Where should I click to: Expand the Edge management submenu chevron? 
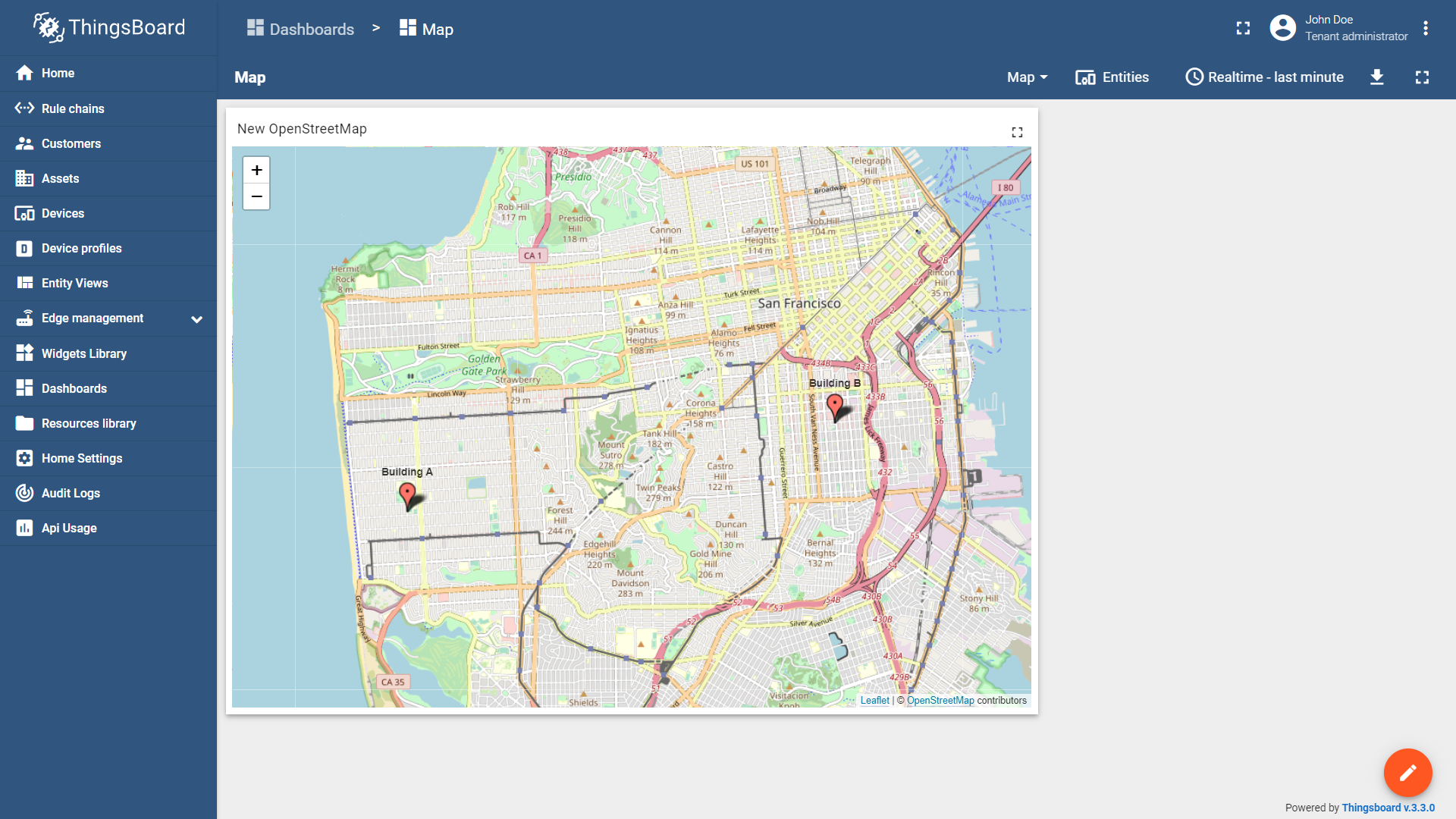197,319
